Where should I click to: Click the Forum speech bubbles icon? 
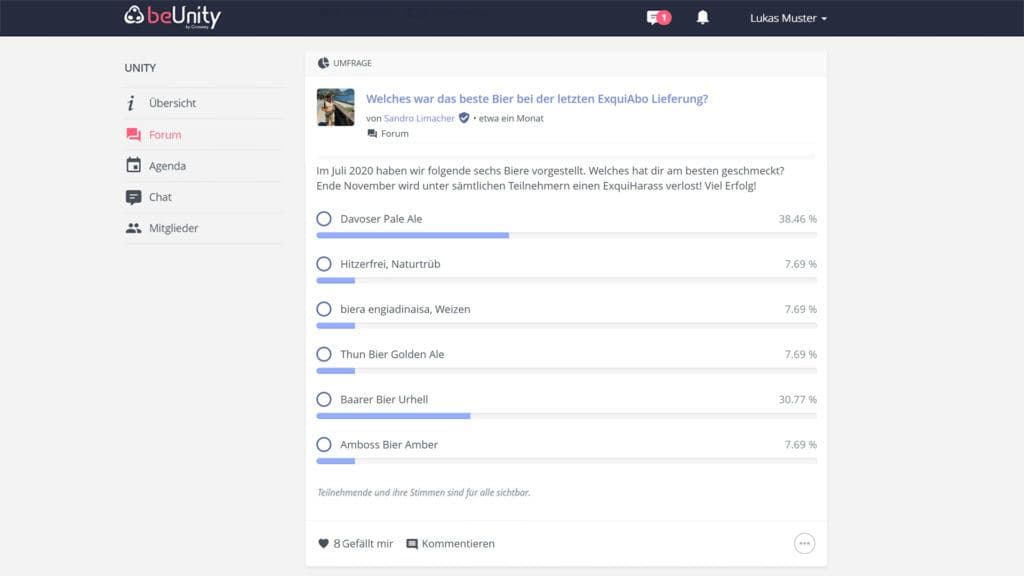click(133, 135)
